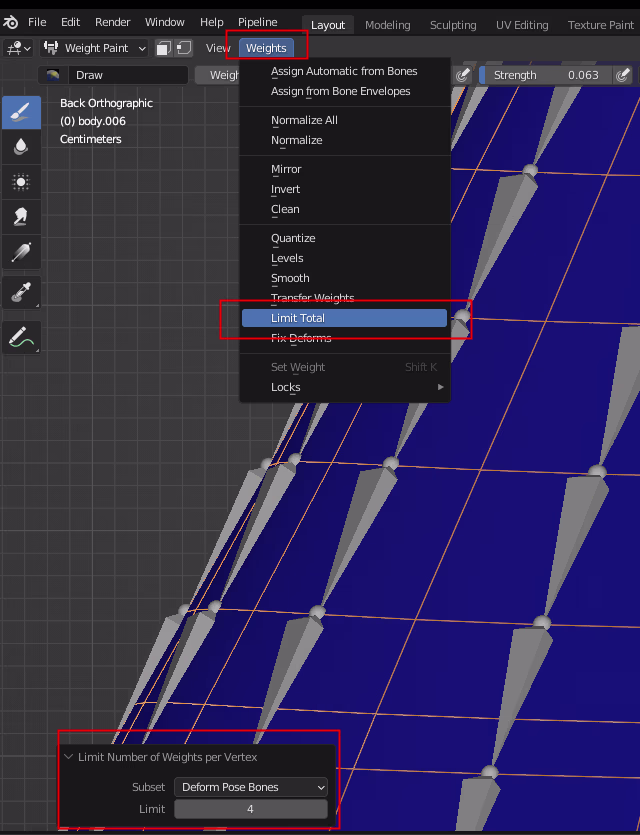Select the Blur brush tool
The height and width of the screenshot is (835, 640).
pos(21,146)
